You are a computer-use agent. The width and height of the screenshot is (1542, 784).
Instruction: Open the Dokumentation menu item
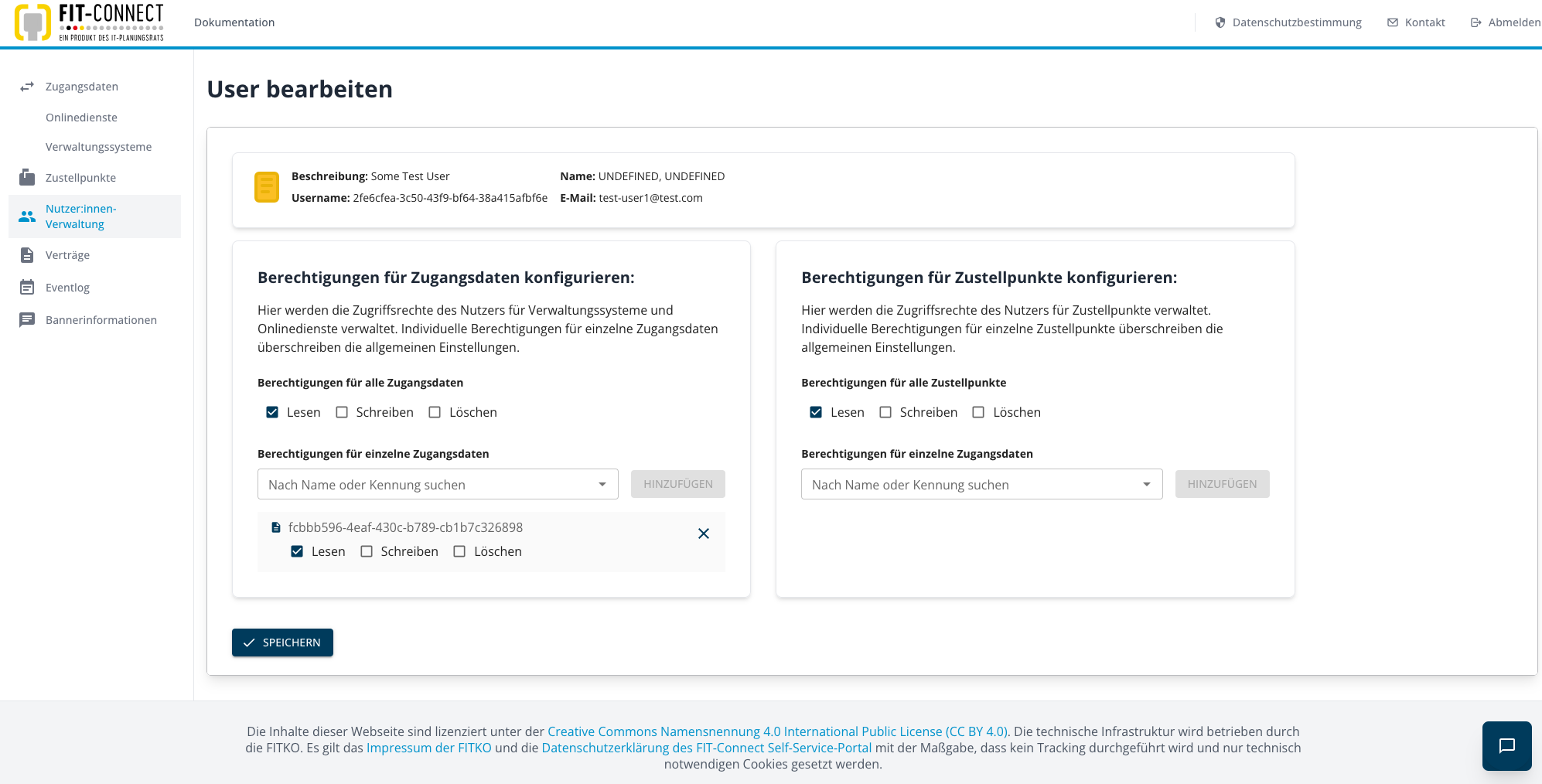[x=234, y=22]
